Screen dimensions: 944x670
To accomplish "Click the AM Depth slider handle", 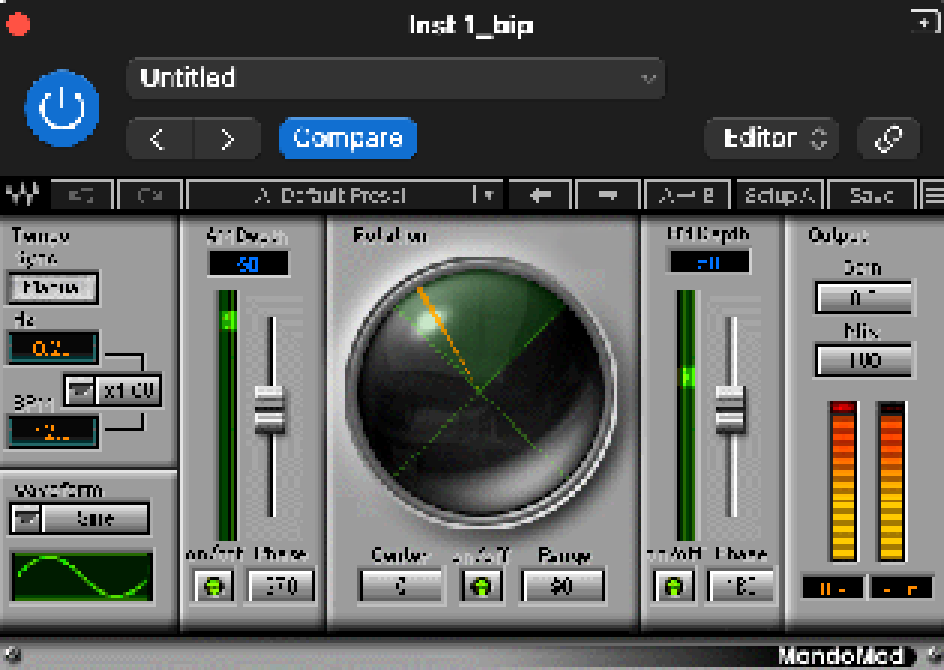I will point(269,409).
